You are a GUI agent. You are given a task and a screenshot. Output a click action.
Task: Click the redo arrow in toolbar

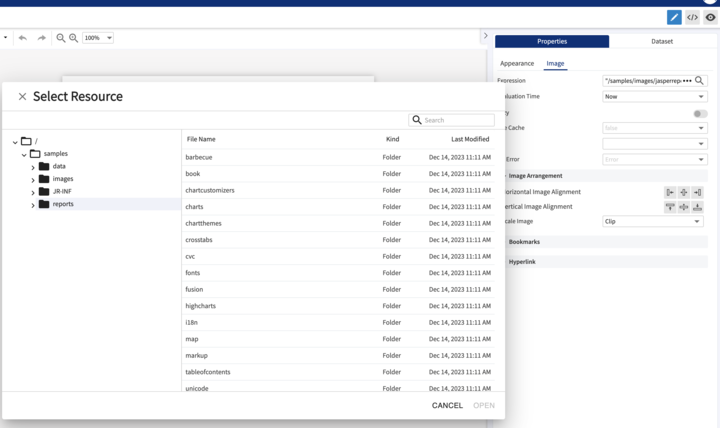[41, 38]
